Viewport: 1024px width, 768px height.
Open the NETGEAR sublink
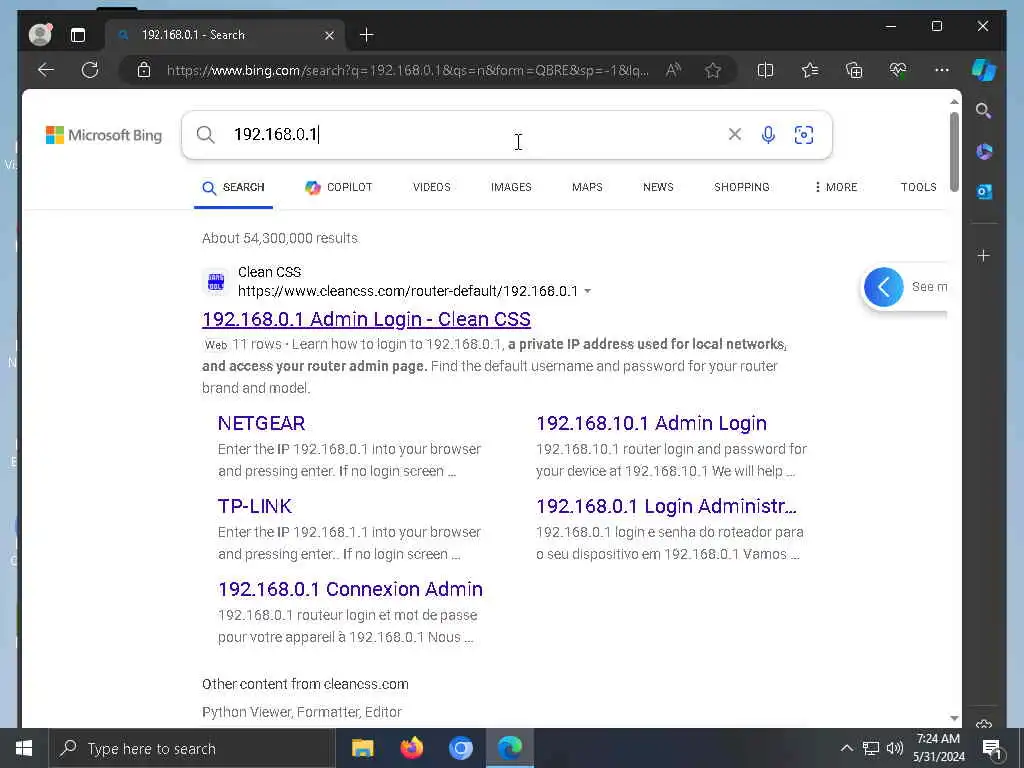(261, 423)
